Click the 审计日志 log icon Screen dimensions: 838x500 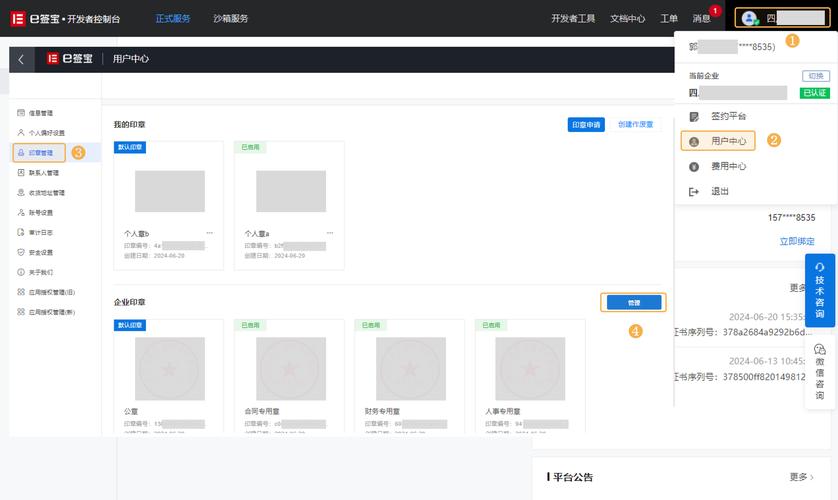click(x=21, y=232)
